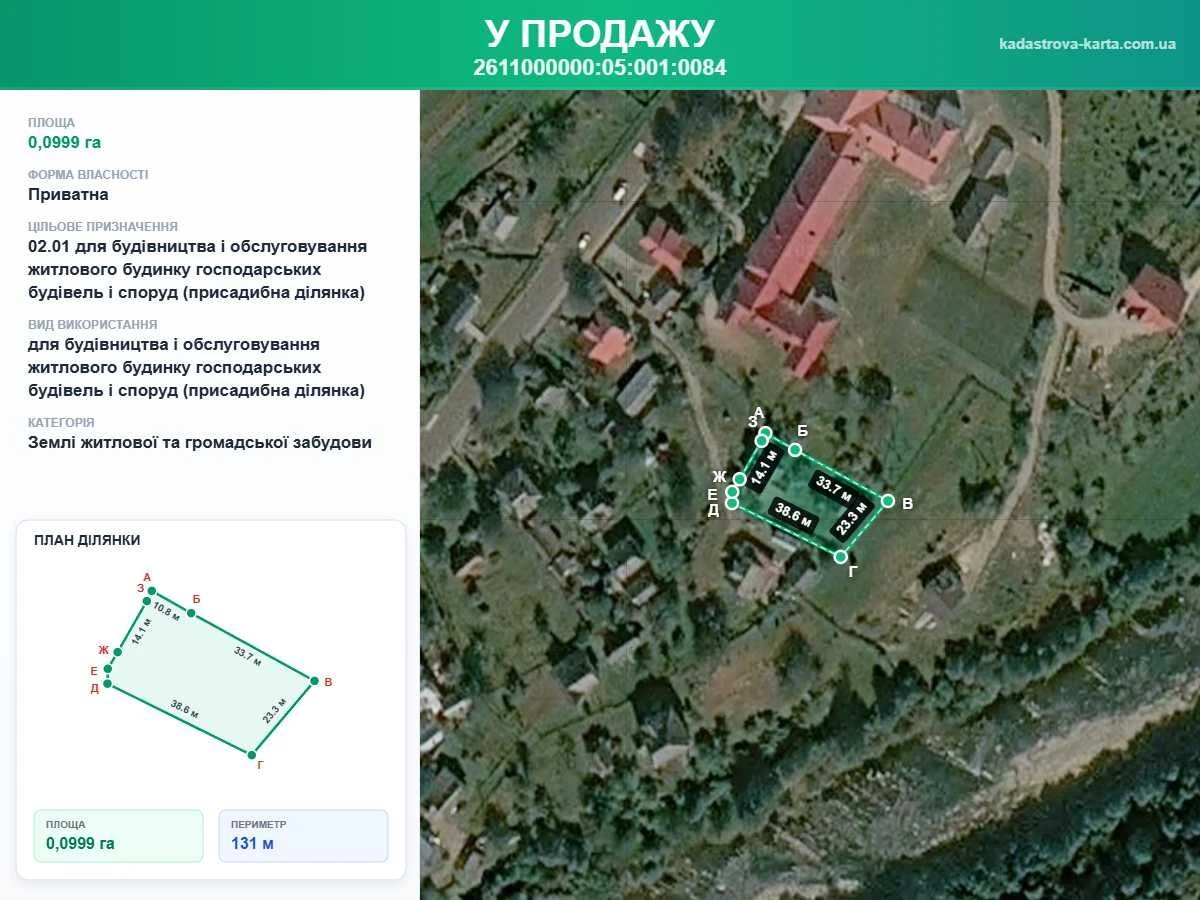1200x900 pixels.
Task: Click the ВИД ВИКОРИСТАННЯ label
Action: 93,324
